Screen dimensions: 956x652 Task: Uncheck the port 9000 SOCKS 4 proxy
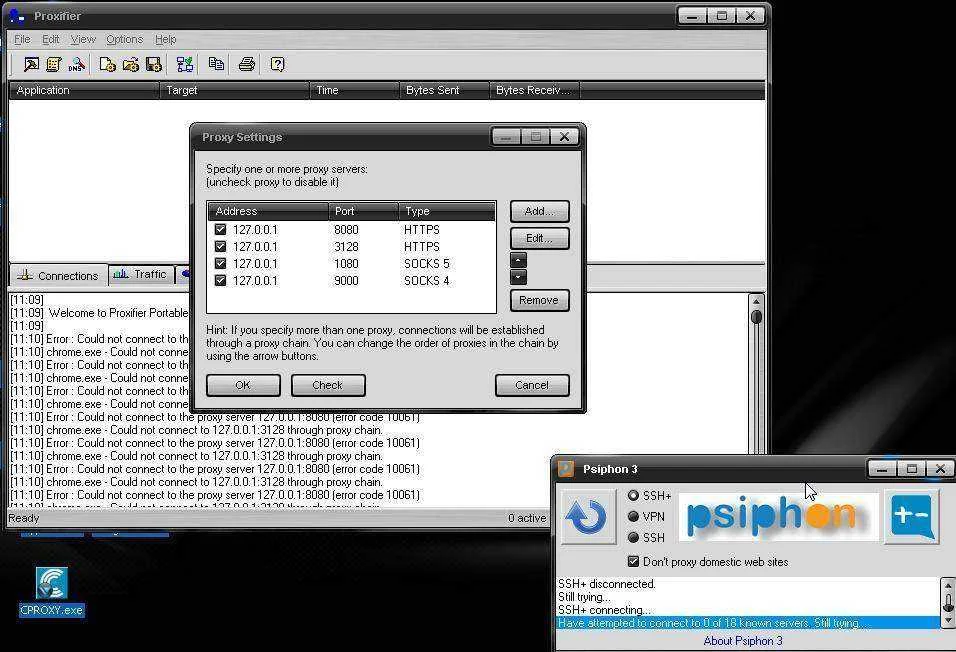(x=220, y=281)
